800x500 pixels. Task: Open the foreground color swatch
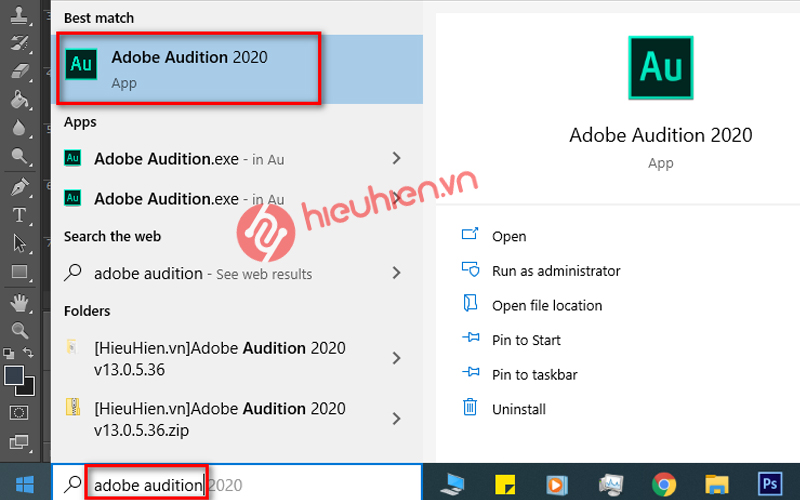pyautogui.click(x=13, y=375)
